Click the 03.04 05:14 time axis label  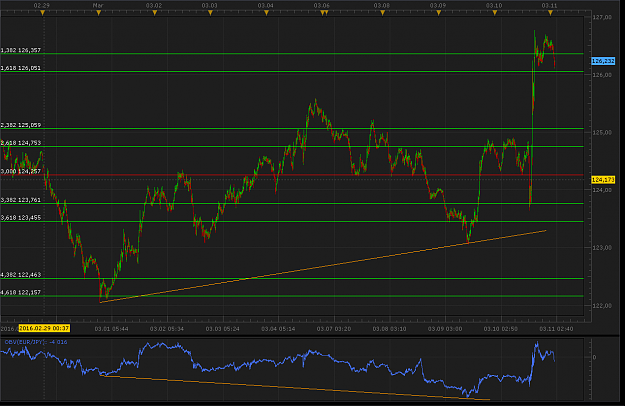[x=278, y=329]
